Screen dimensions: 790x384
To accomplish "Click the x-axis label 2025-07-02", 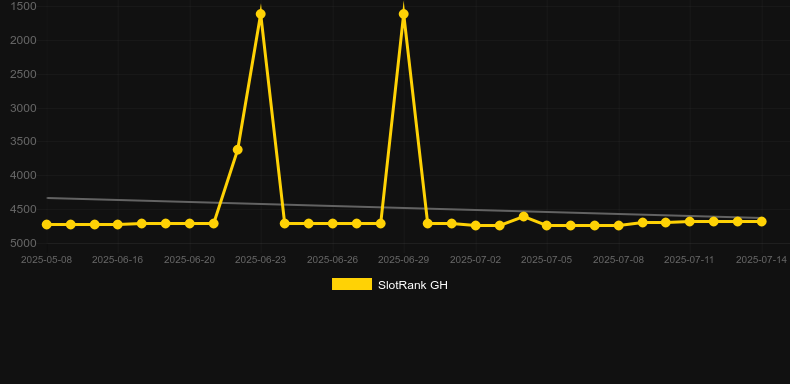I will click(475, 260).
